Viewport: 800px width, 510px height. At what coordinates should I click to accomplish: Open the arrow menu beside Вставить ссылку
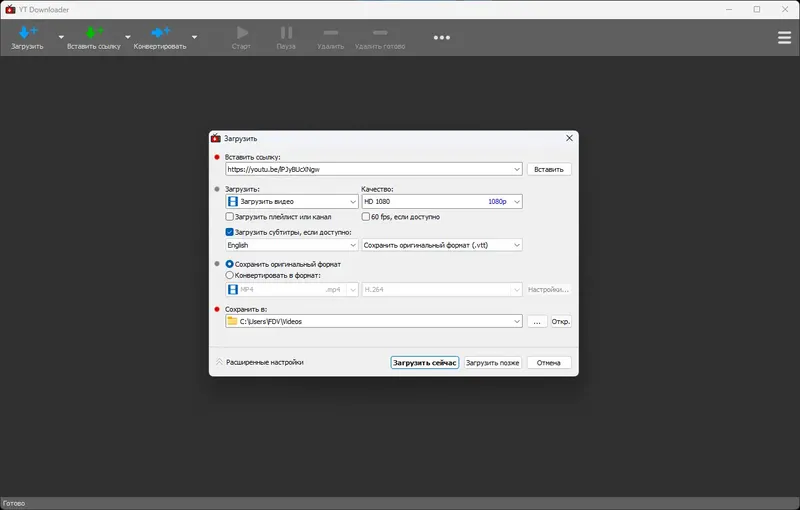[128, 37]
